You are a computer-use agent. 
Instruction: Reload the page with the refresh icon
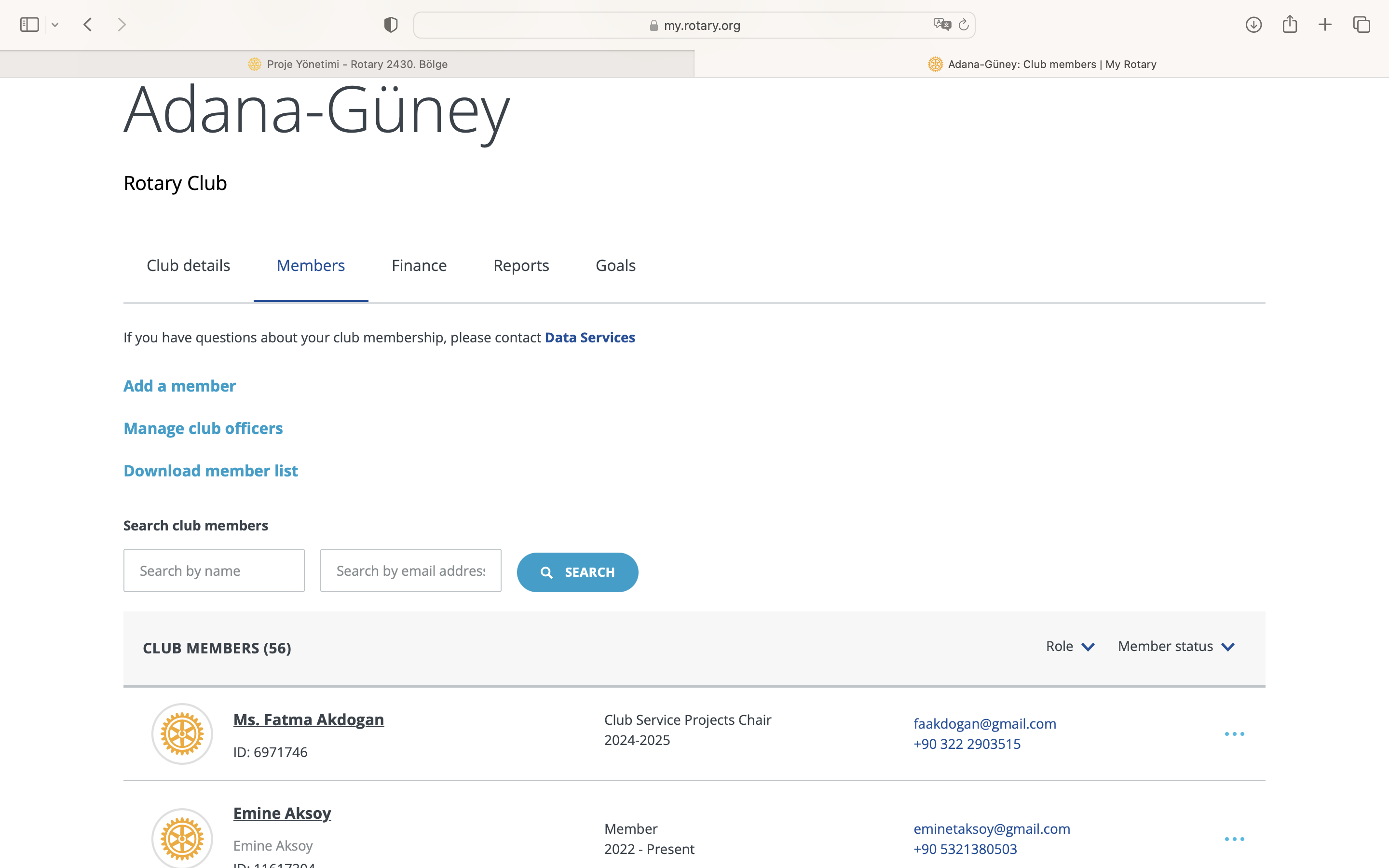pos(964,25)
